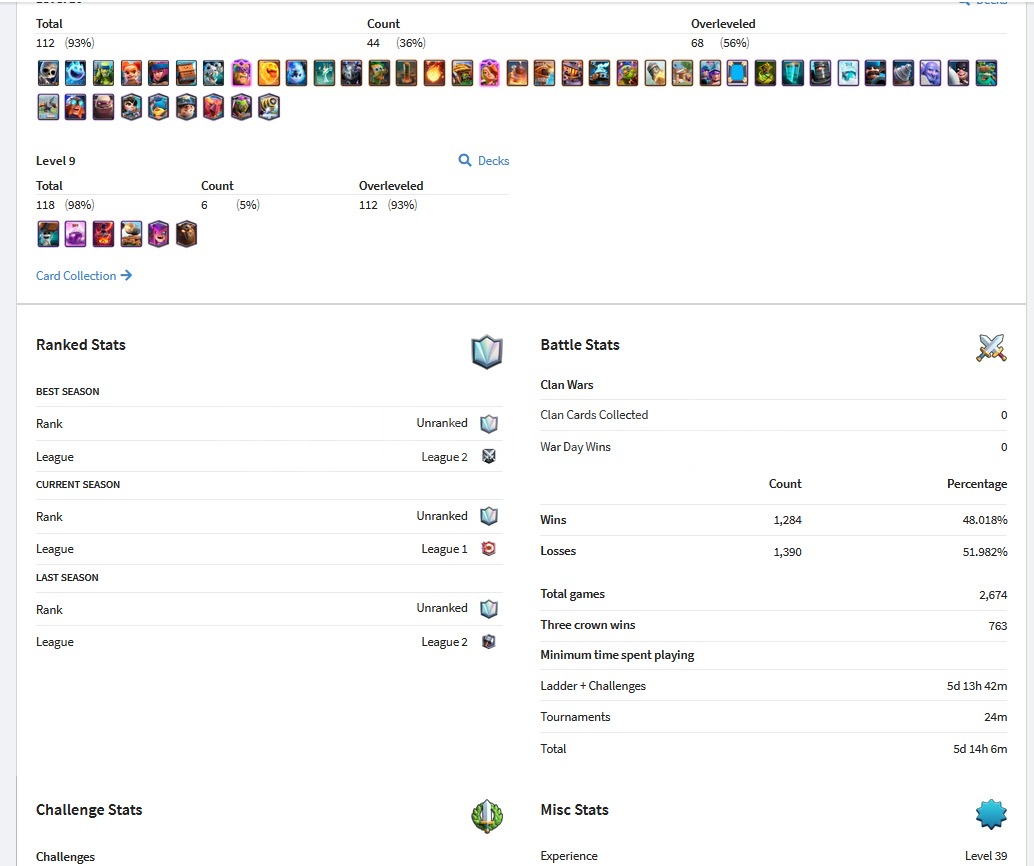The height and width of the screenshot is (866, 1034).
Task: Select the teal Clone spell card
Action: click(793, 73)
